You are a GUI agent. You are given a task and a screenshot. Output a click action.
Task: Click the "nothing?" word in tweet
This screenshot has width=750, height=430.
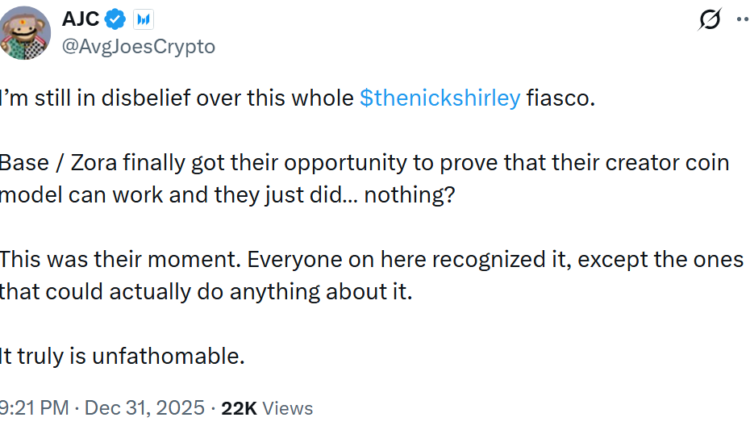(418, 196)
